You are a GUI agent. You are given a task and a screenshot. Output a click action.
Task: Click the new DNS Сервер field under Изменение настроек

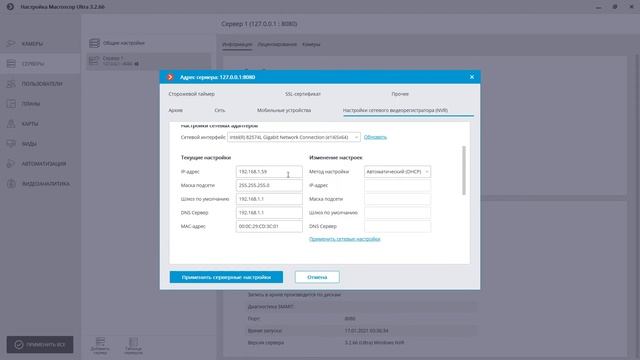point(397,226)
